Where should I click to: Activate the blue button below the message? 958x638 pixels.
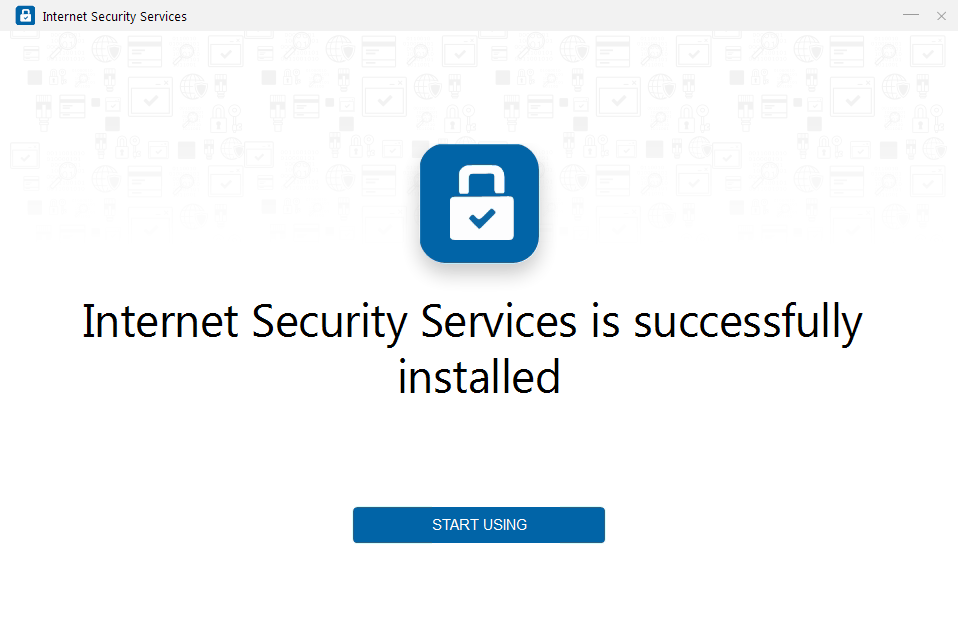click(479, 525)
